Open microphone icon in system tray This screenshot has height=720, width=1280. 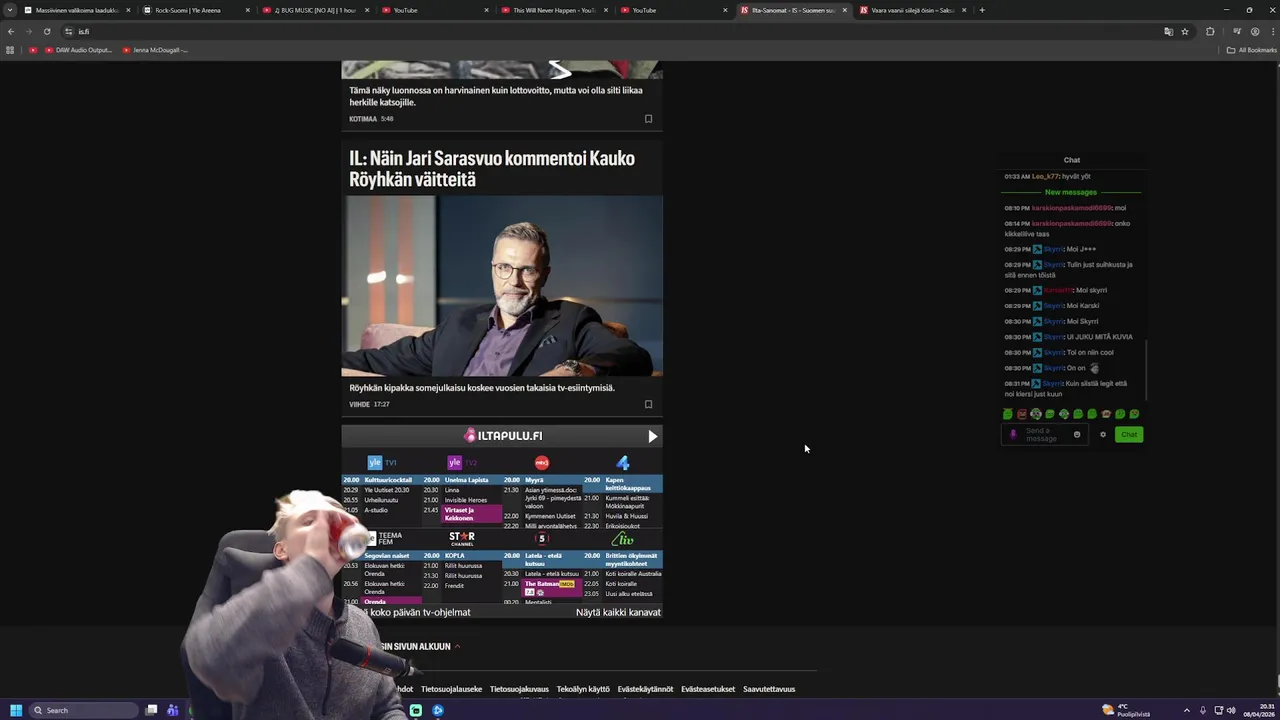(1203, 710)
